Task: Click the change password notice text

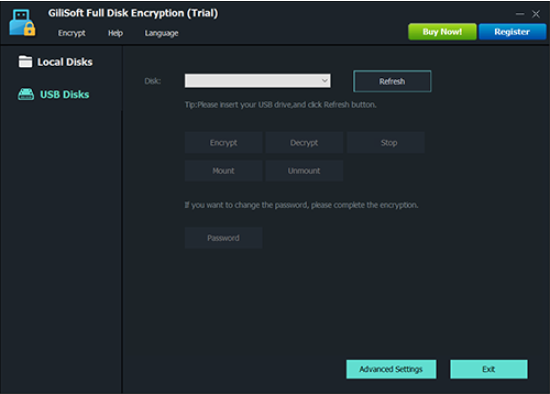Action: (301, 205)
